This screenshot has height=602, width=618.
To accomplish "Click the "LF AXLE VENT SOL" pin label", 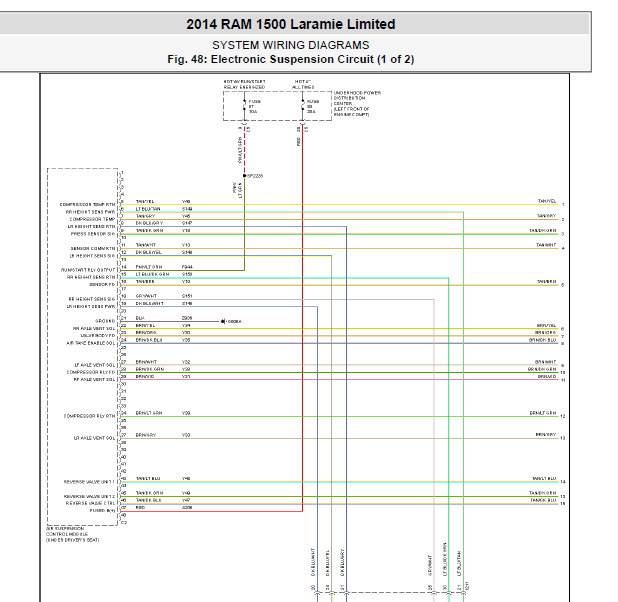I will [95, 365].
